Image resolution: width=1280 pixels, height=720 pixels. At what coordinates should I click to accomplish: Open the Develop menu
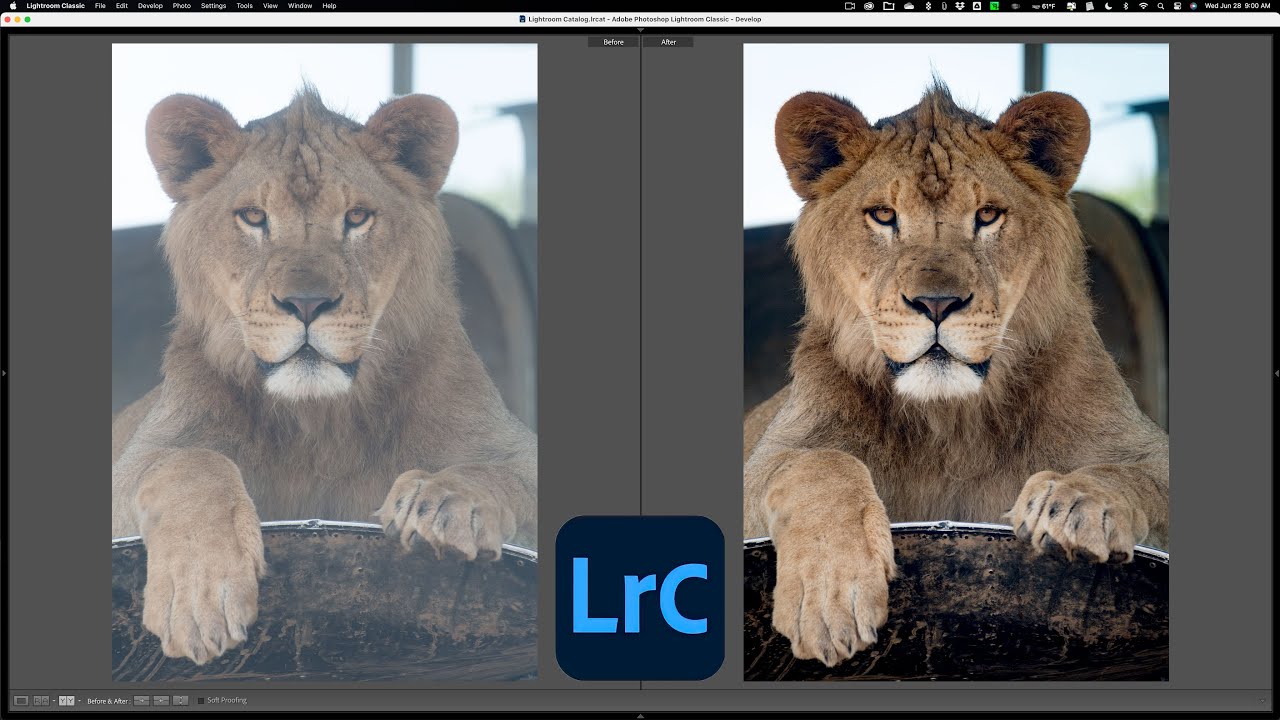click(x=150, y=6)
